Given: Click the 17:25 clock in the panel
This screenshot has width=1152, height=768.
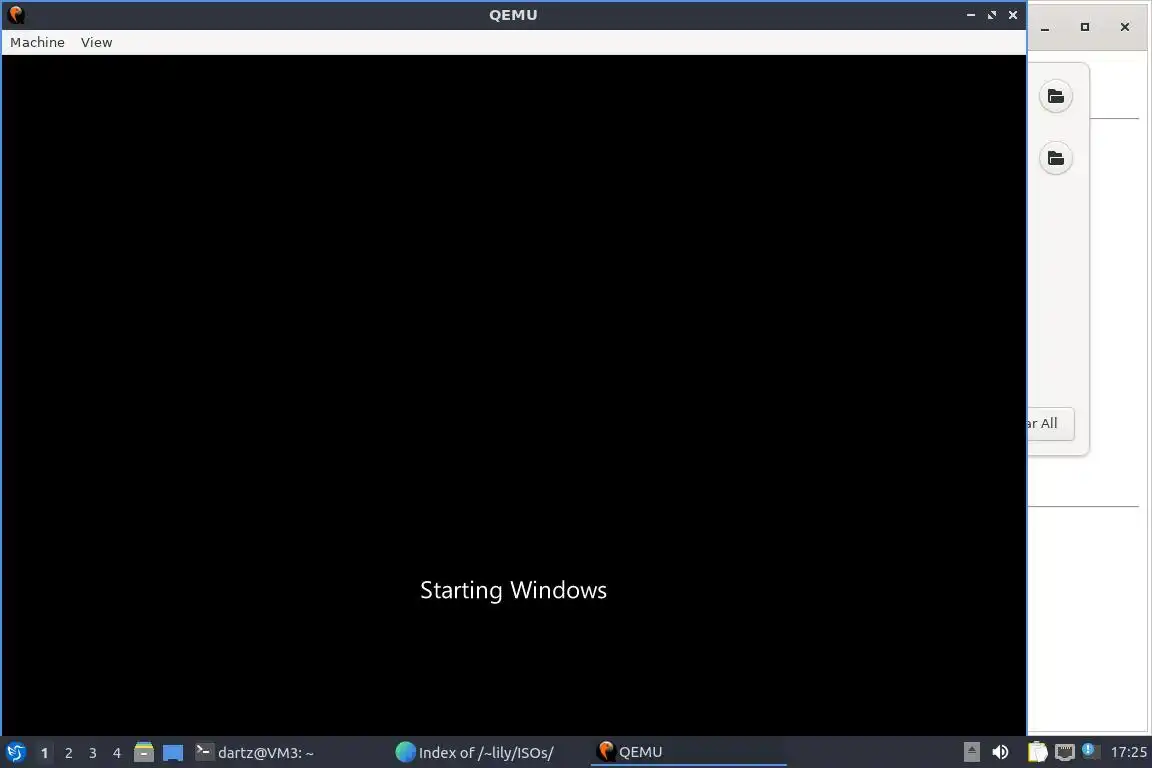Looking at the screenshot, I should (x=1128, y=752).
